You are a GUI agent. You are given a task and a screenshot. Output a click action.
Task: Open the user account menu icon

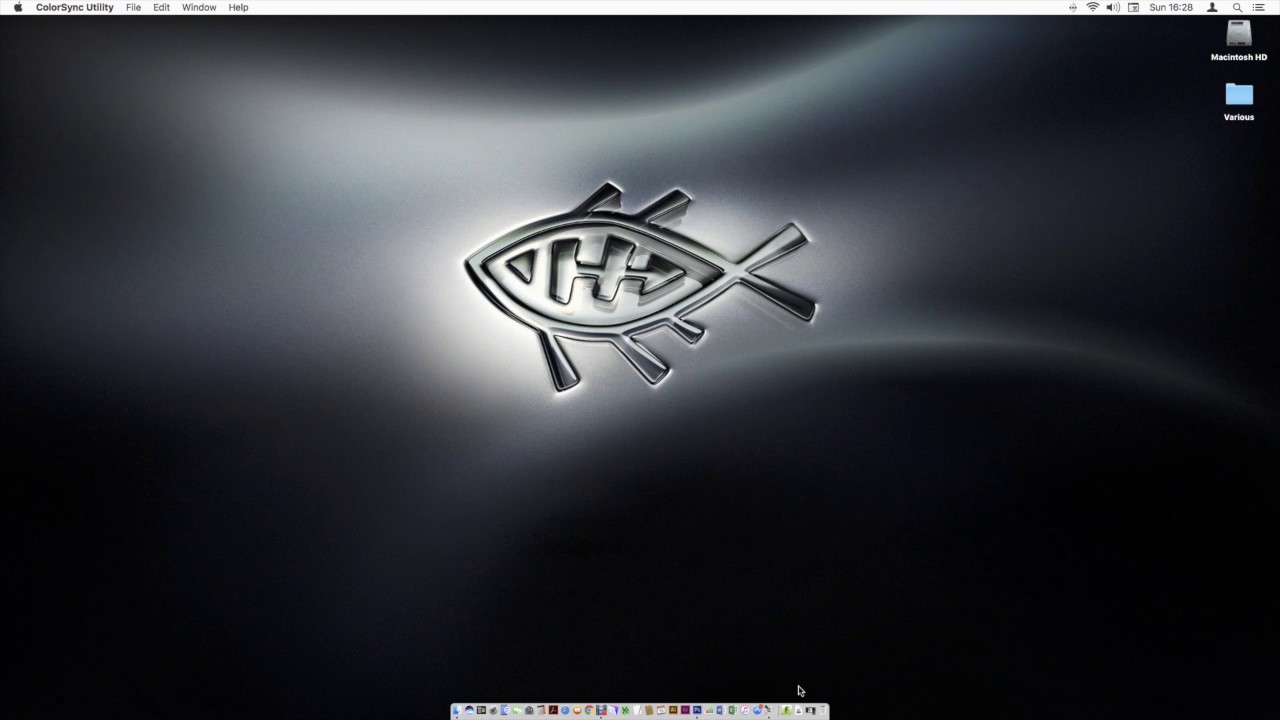(x=1212, y=7)
